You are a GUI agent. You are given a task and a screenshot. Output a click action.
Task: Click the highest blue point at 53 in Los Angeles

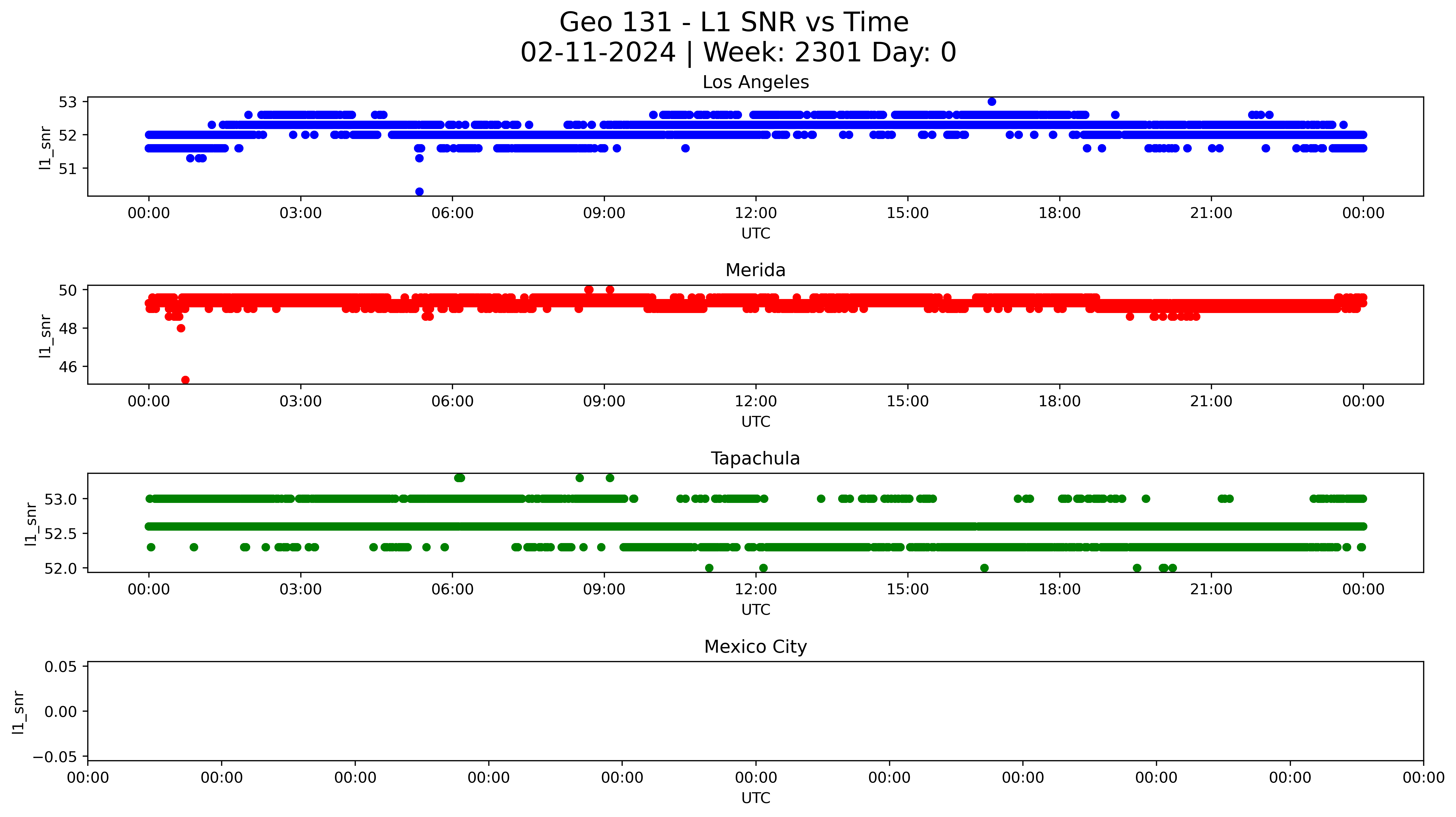pyautogui.click(x=991, y=102)
